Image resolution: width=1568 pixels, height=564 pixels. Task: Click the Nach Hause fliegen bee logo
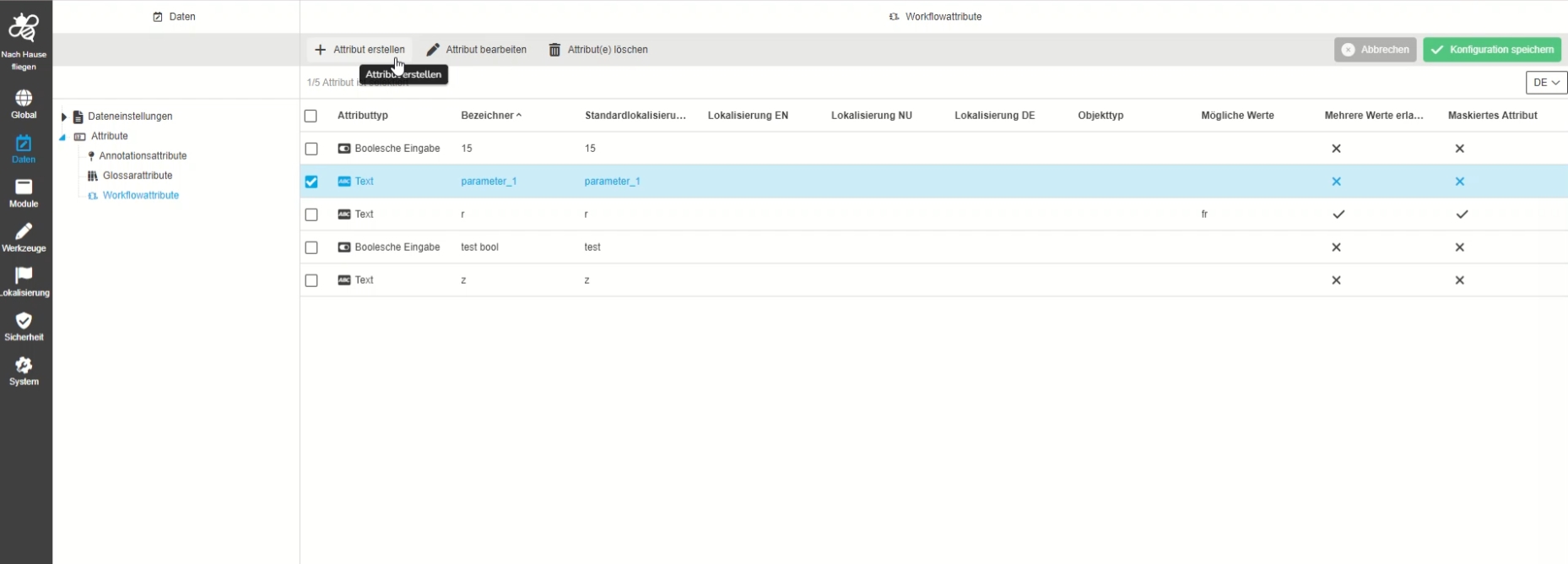(x=24, y=29)
